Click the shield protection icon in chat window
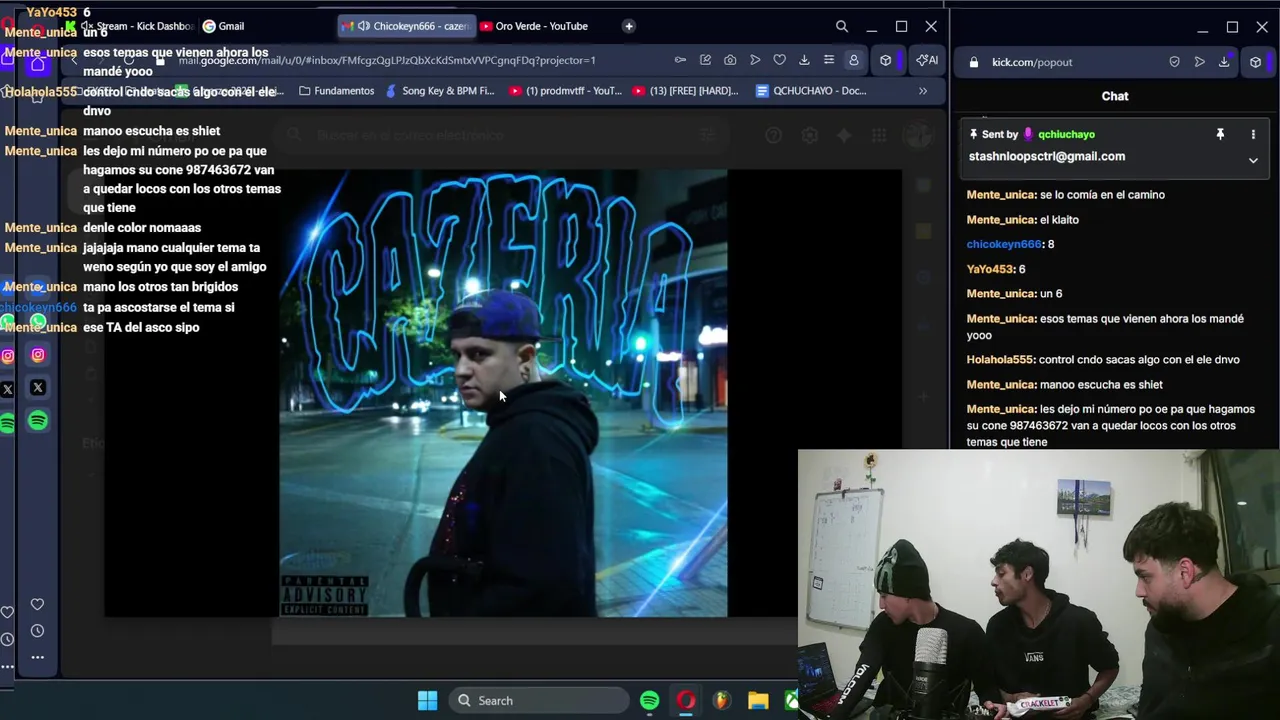 pyautogui.click(x=1174, y=62)
